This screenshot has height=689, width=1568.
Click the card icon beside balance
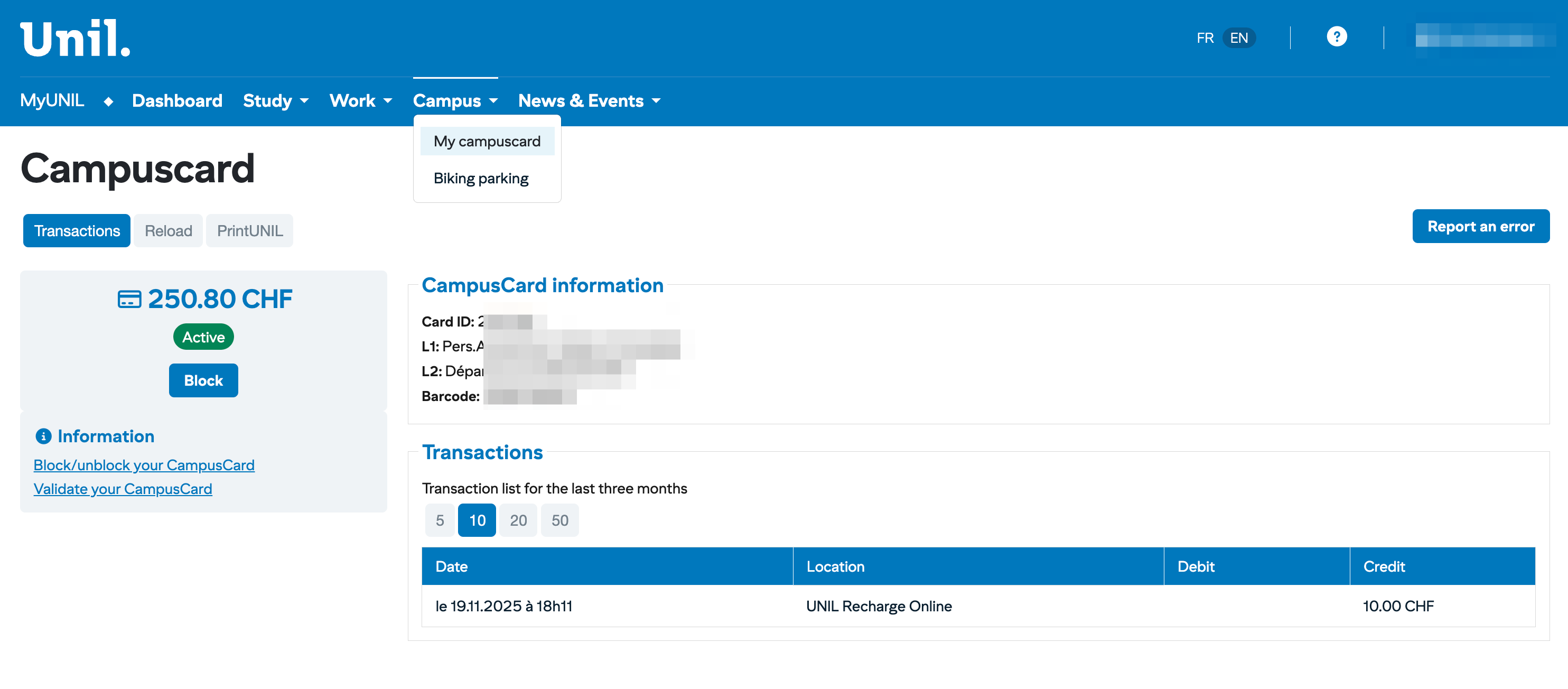[x=129, y=300]
